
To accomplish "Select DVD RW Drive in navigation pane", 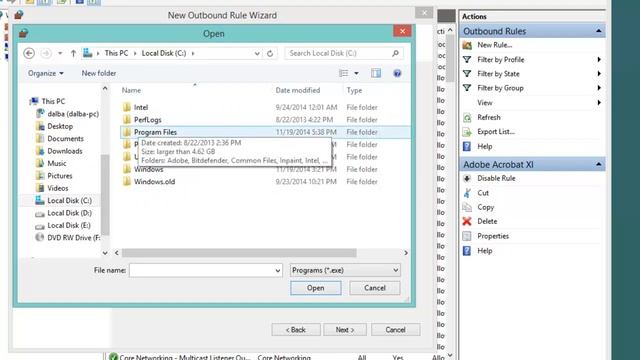I will coord(73,238).
